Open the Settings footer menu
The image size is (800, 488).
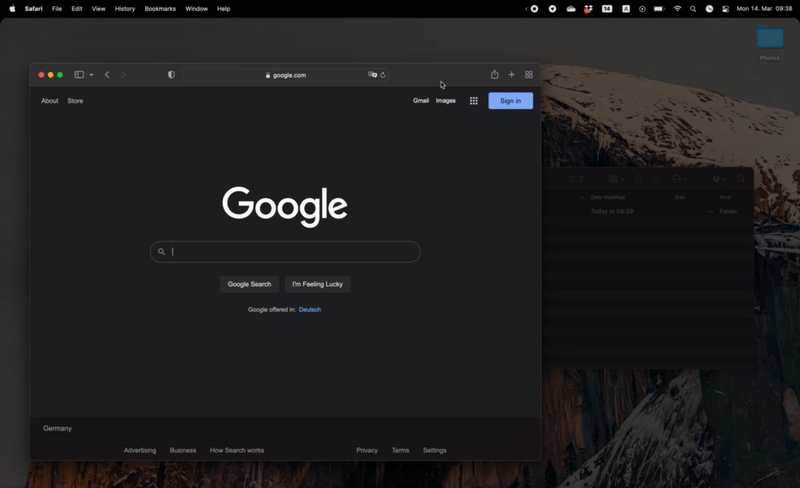(435, 450)
